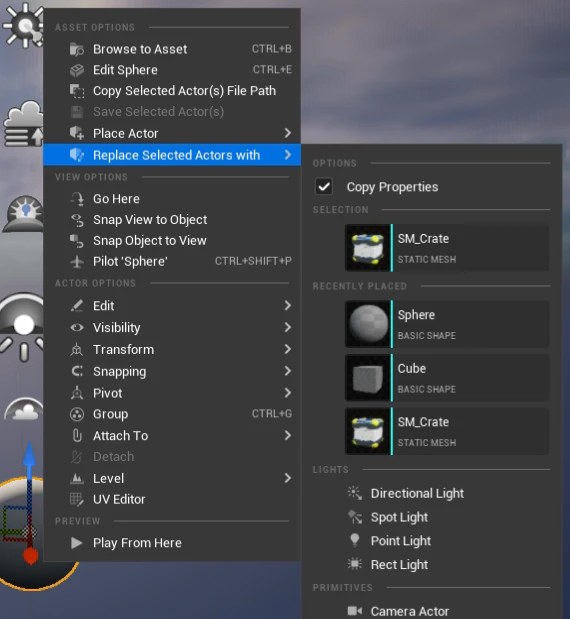570x619 pixels.
Task: Pick Sphere basic shape under Recently Placed
Action: click(447, 324)
